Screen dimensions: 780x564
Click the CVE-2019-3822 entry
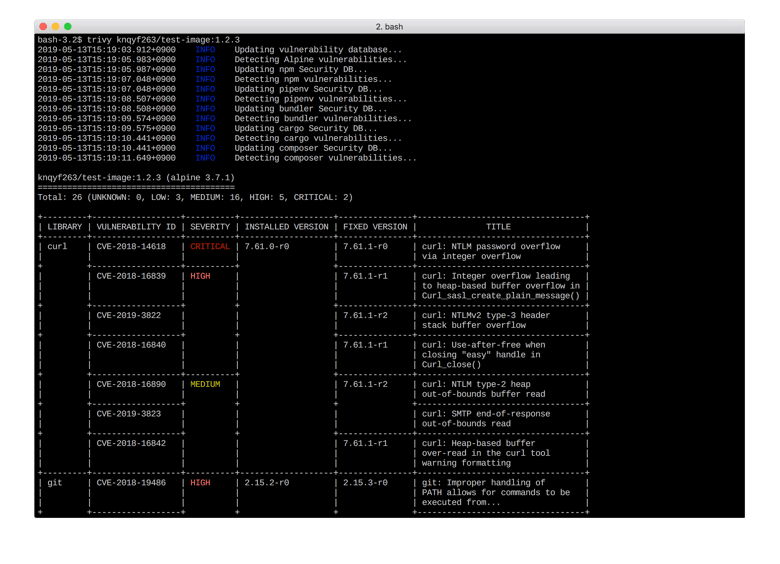129,315
